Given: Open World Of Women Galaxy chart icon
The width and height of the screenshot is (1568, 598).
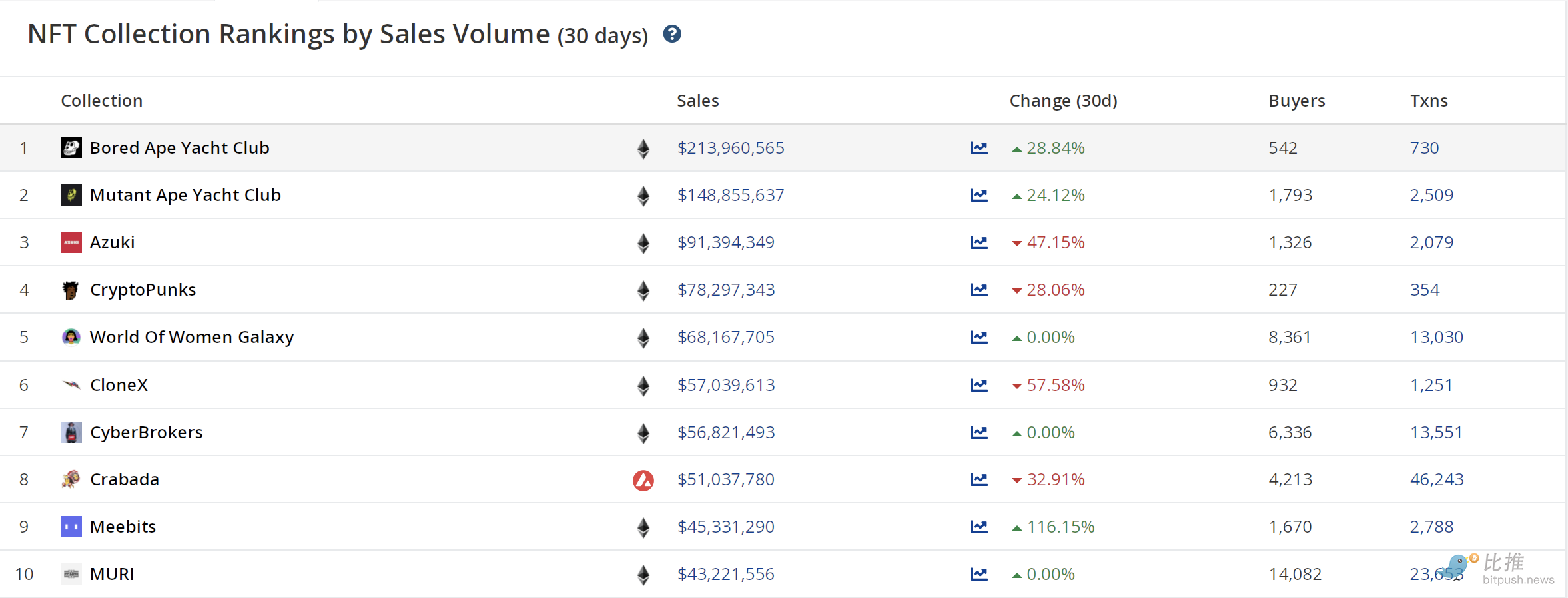Looking at the screenshot, I should coord(979,337).
